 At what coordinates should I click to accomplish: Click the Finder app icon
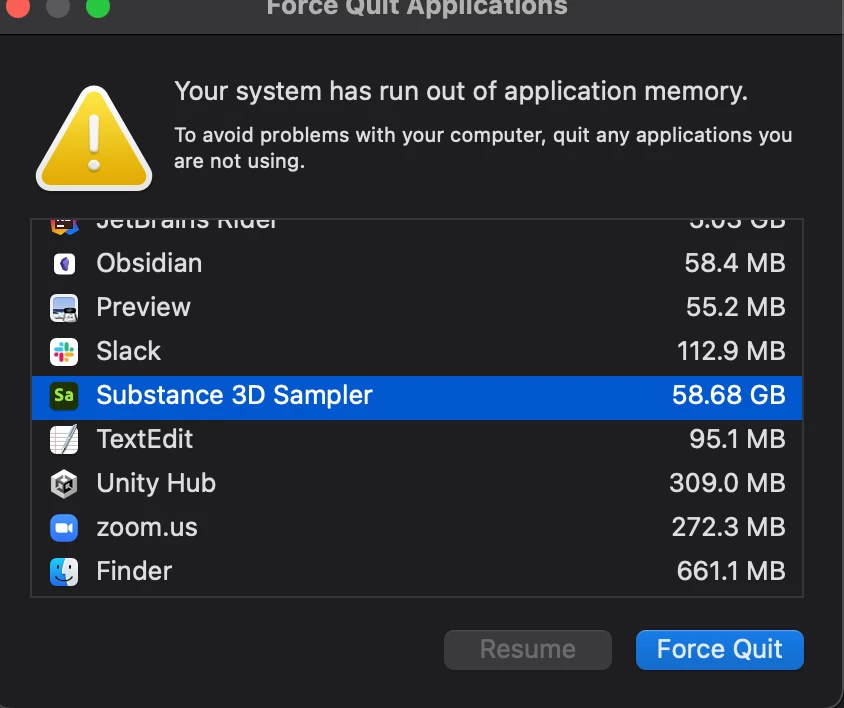coord(64,572)
